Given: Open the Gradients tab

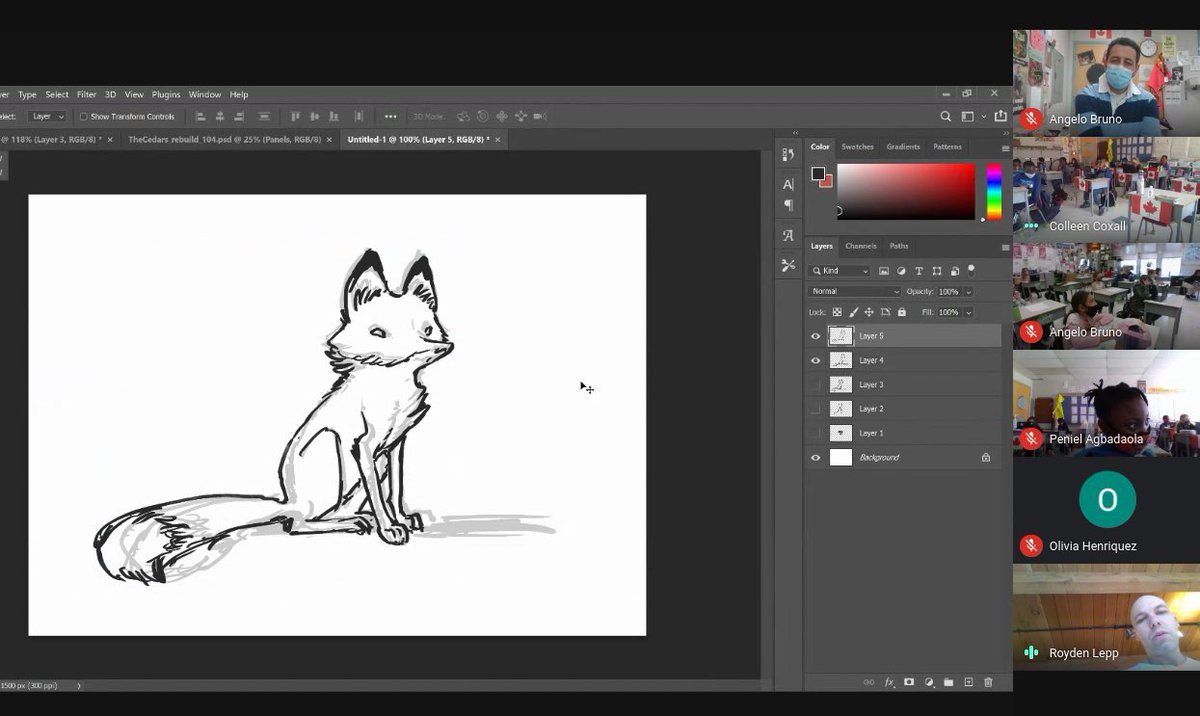Looking at the screenshot, I should coord(903,146).
